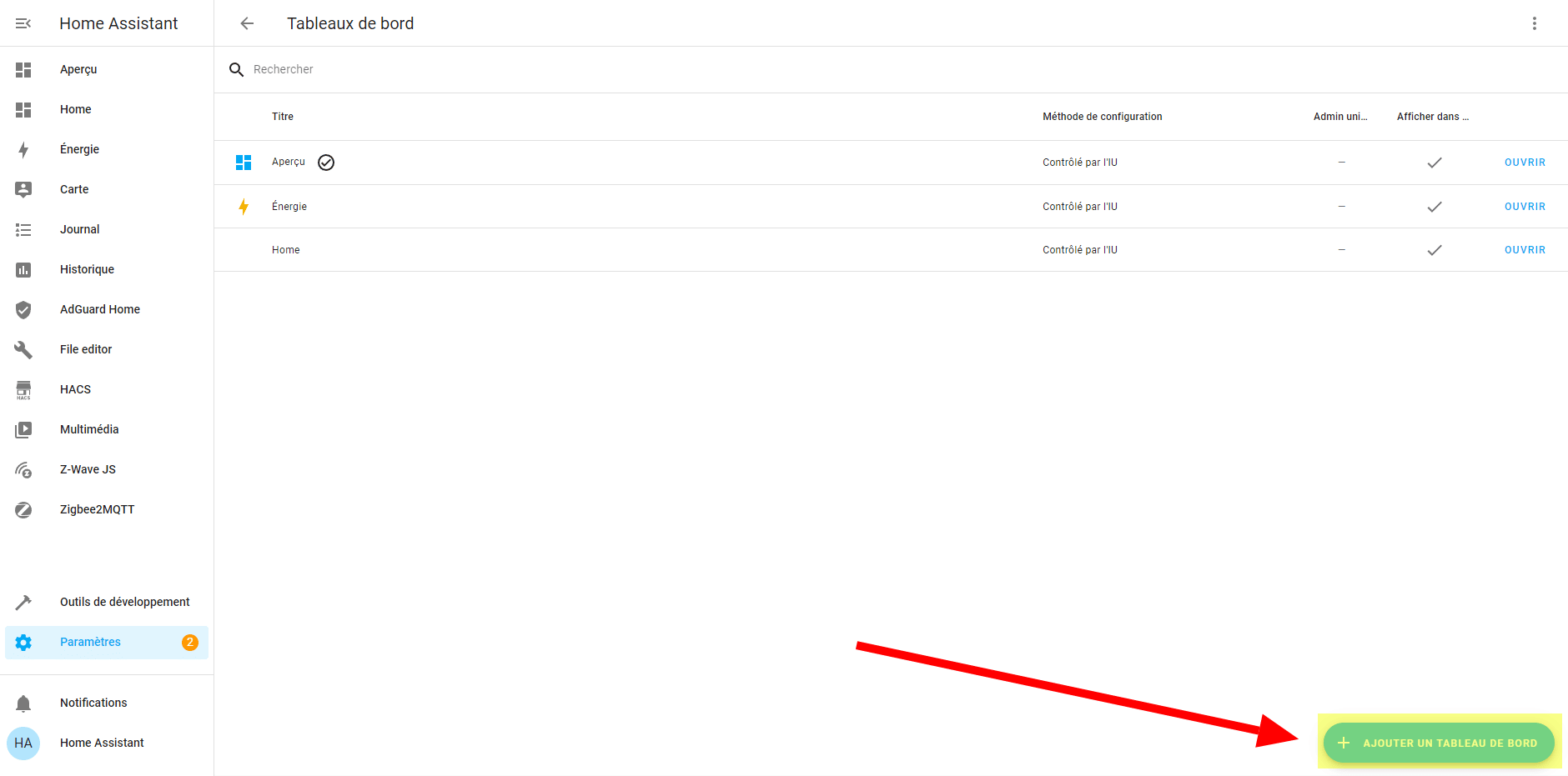
Task: Open the Notifications sidebar label
Action: (x=93, y=703)
